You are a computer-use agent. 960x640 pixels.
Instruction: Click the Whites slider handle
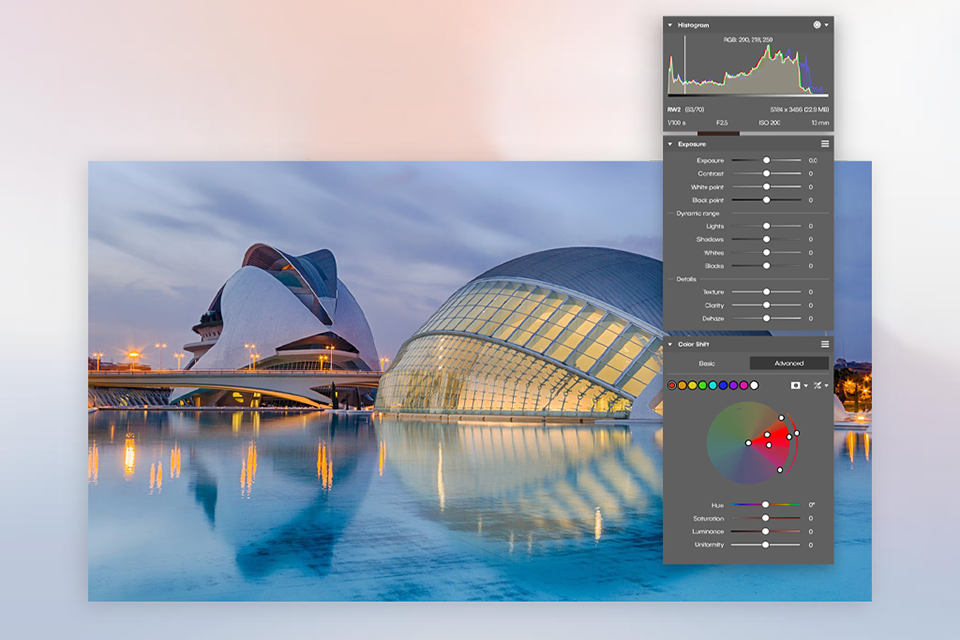click(x=767, y=252)
